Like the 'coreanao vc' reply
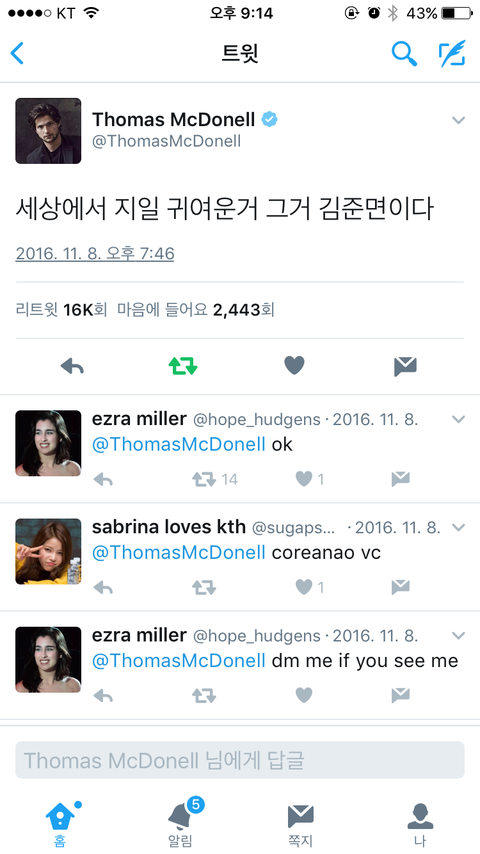 coord(304,587)
